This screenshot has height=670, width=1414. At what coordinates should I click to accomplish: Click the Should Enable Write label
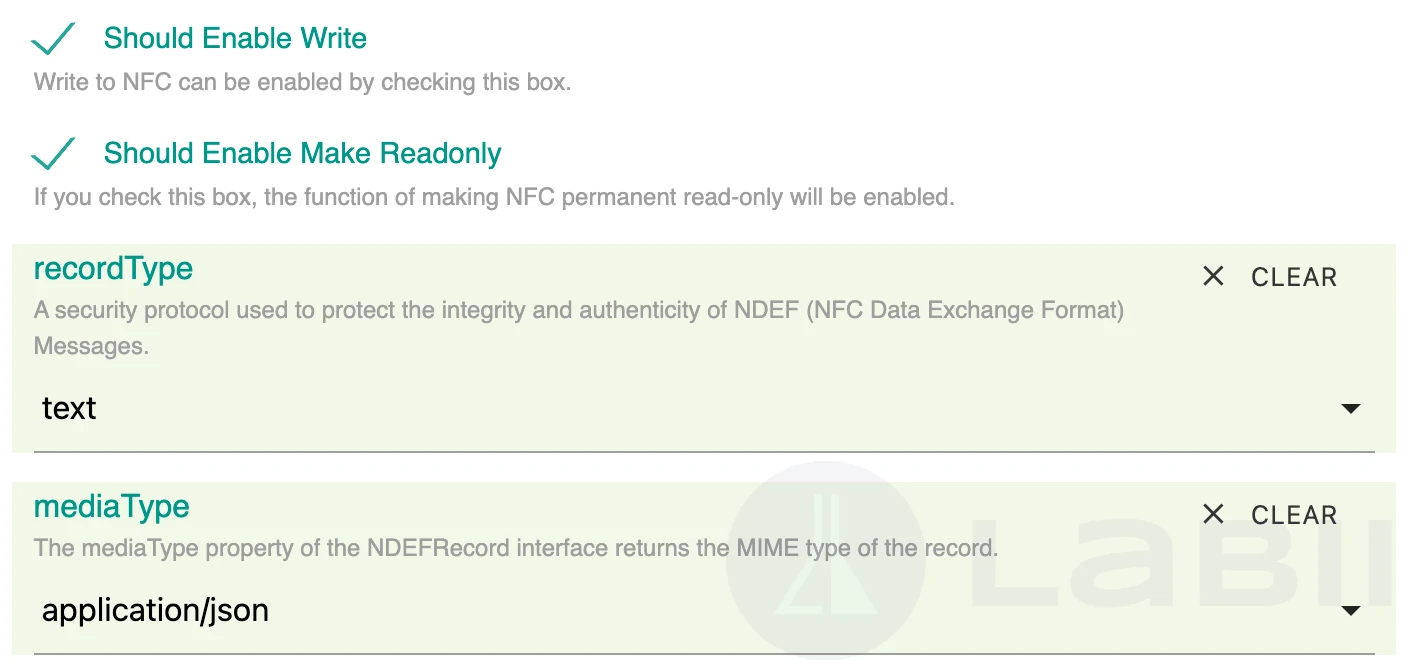coord(235,39)
